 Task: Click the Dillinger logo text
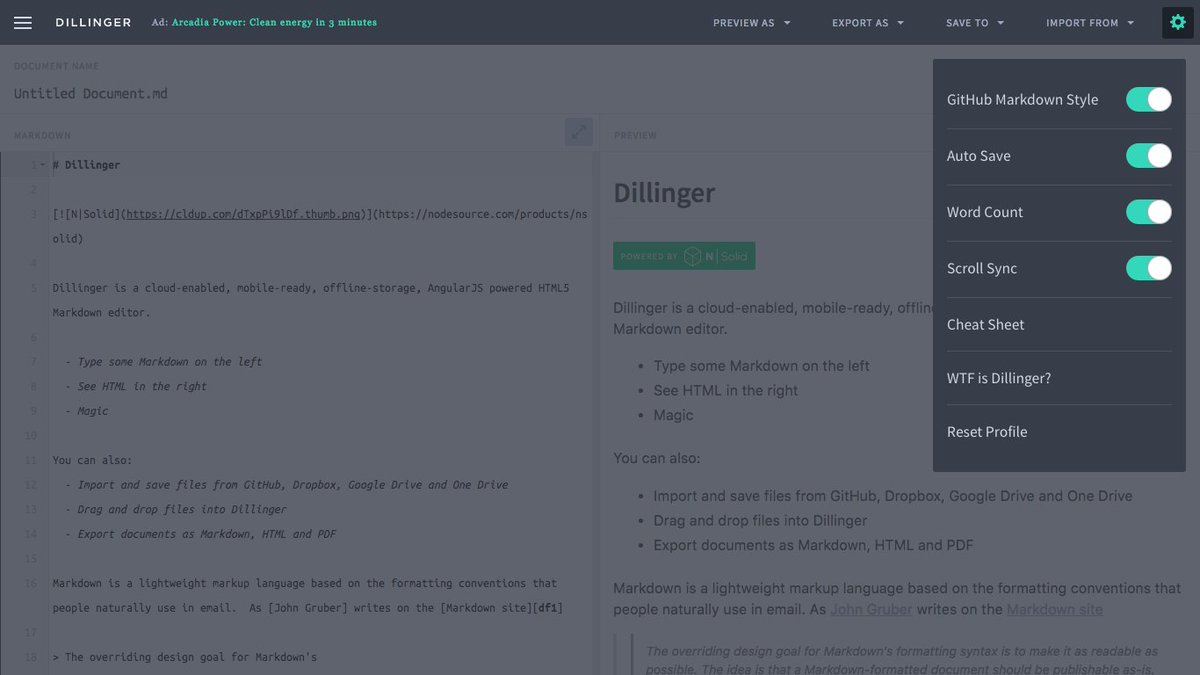(x=93, y=22)
